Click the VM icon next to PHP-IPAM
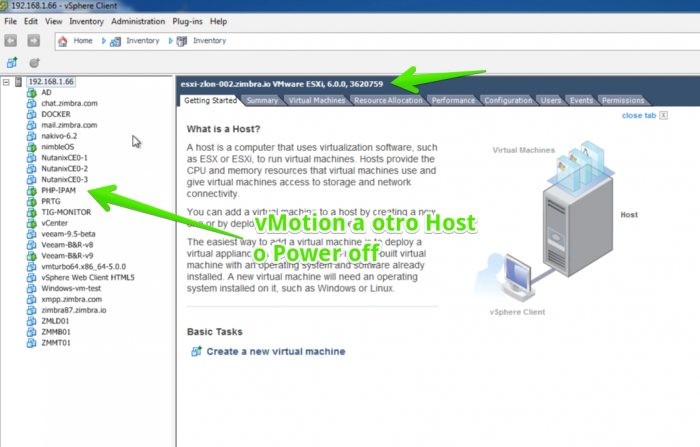This screenshot has height=447, width=700. pyautogui.click(x=31, y=190)
